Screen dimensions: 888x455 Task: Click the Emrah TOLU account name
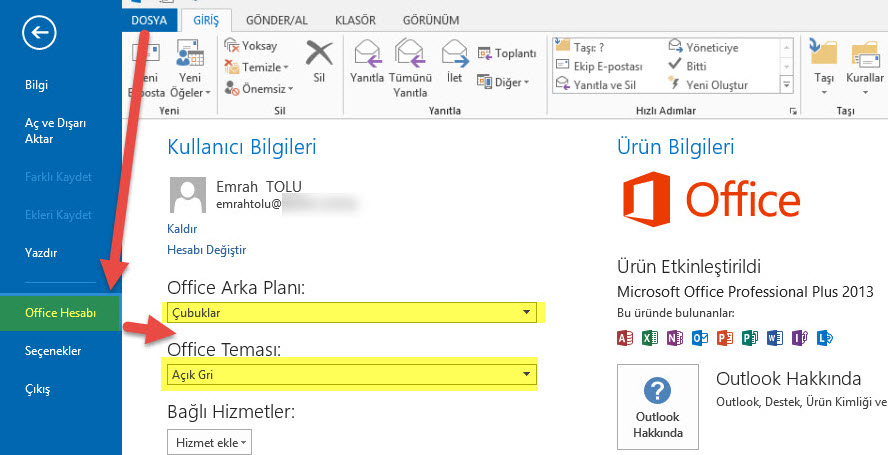pos(259,186)
